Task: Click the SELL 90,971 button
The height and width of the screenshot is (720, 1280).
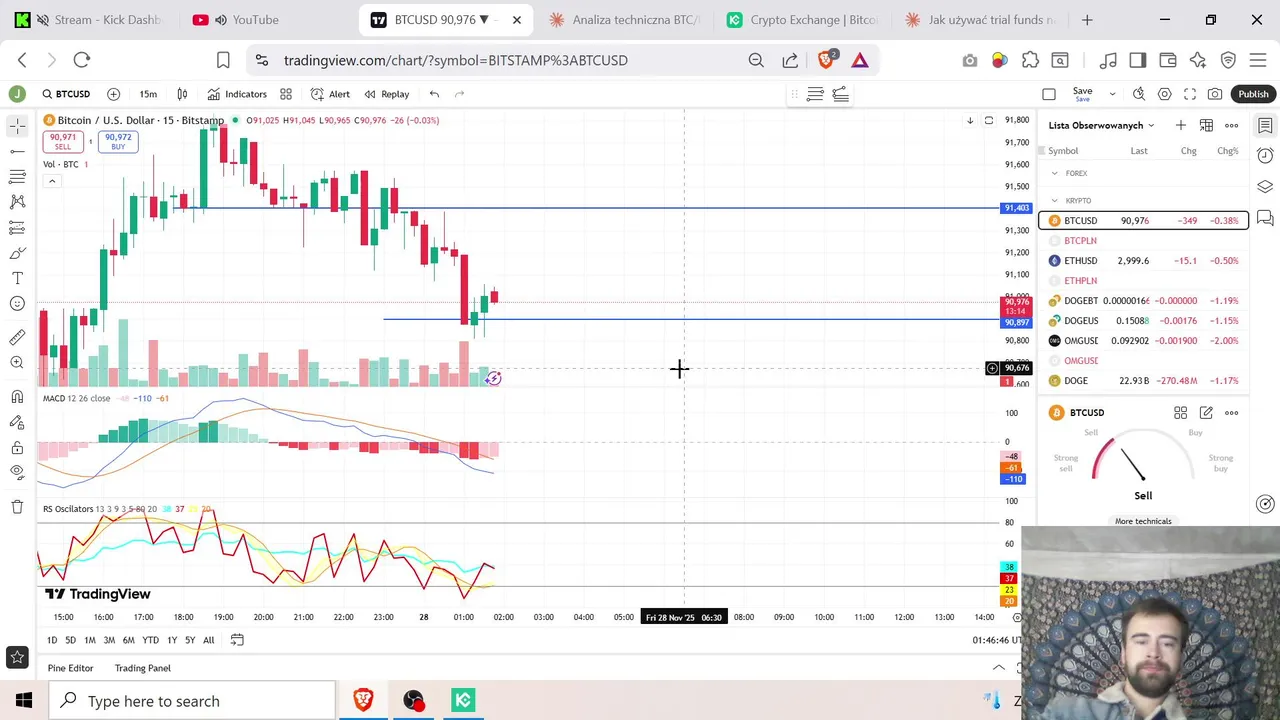Action: (63, 142)
